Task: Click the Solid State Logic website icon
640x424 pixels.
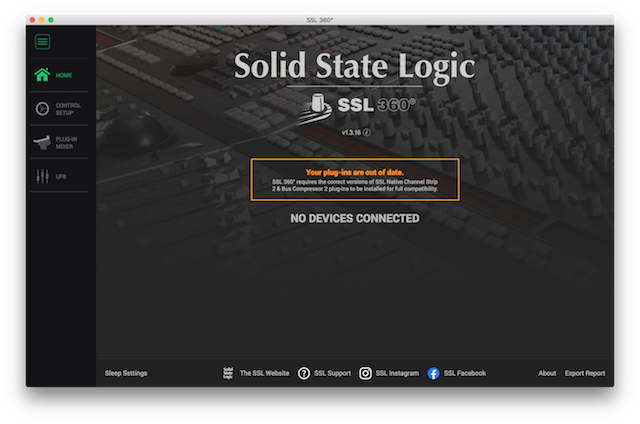Action: [228, 373]
